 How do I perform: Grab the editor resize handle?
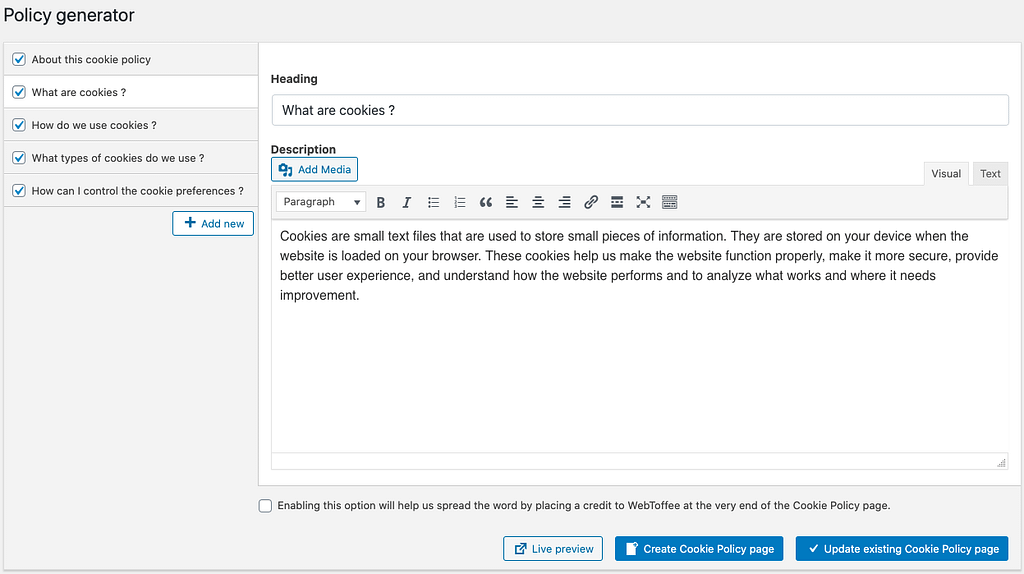pyautogui.click(x=1001, y=462)
